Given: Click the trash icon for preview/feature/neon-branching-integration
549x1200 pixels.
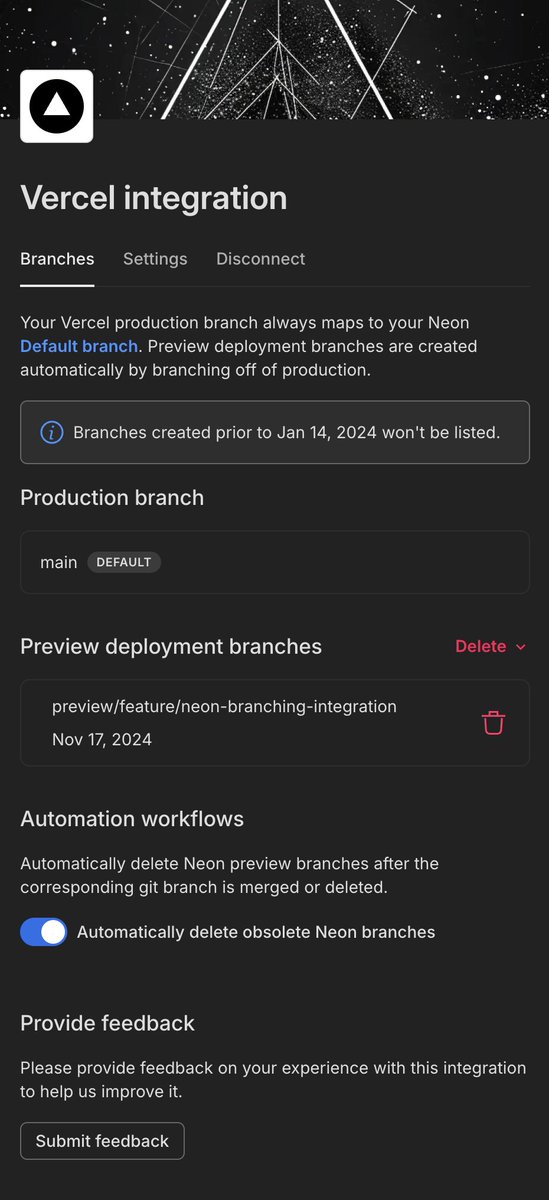Looking at the screenshot, I should click(493, 723).
